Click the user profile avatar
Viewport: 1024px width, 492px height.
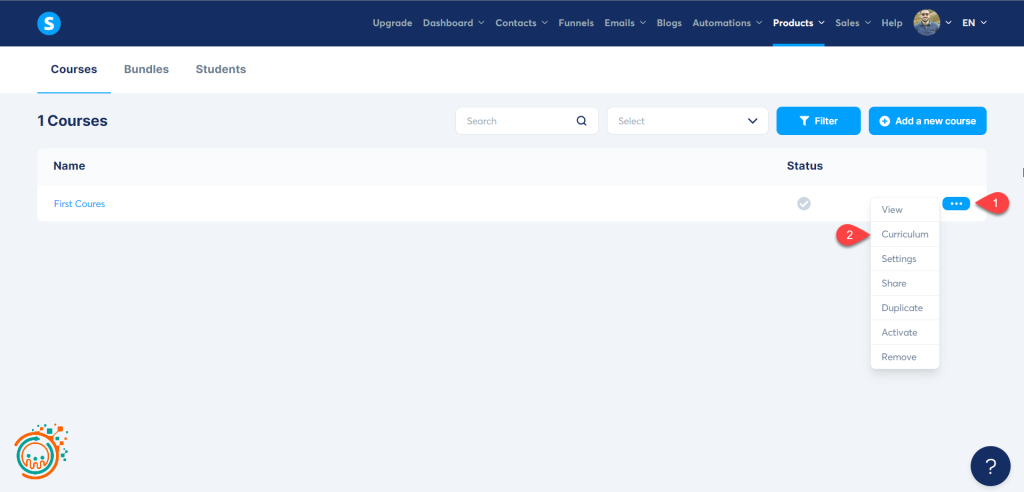927,23
